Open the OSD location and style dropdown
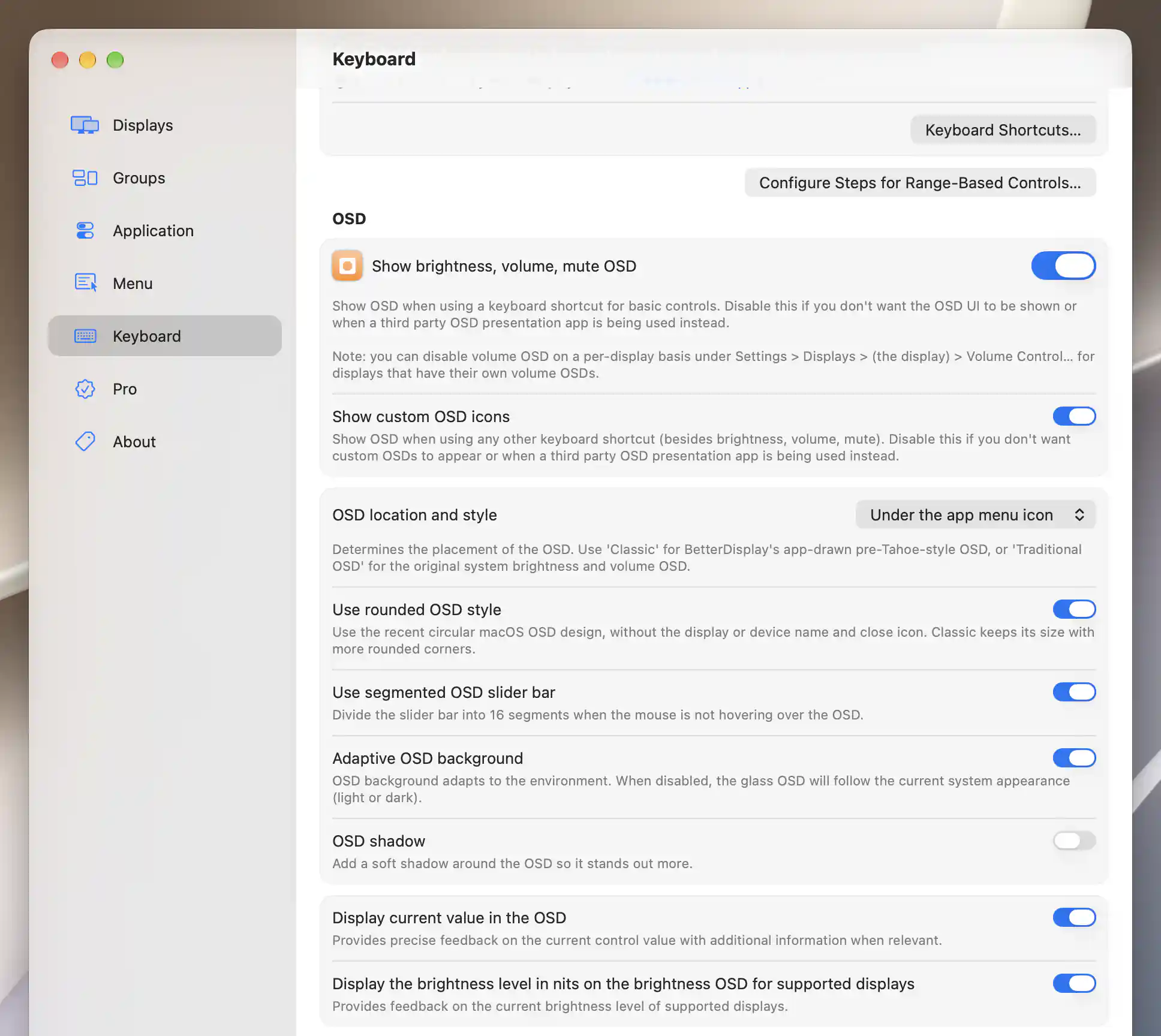This screenshot has height=1036, width=1161. pyautogui.click(x=976, y=514)
